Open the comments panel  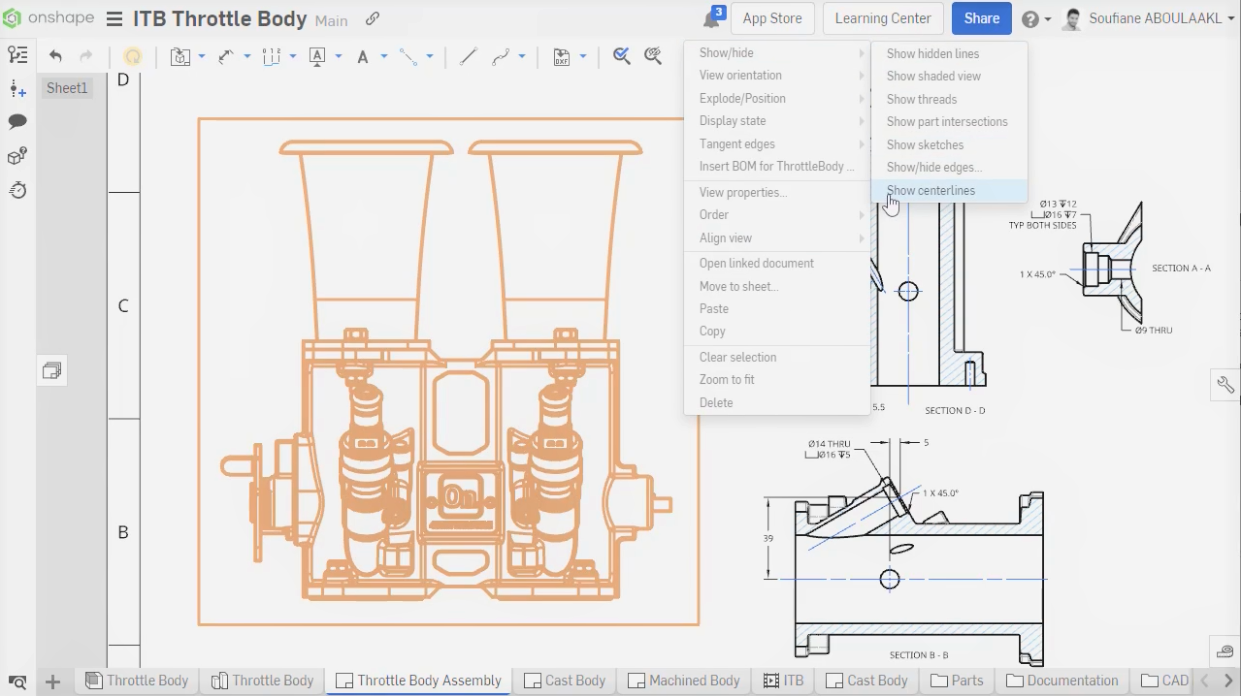point(17,122)
